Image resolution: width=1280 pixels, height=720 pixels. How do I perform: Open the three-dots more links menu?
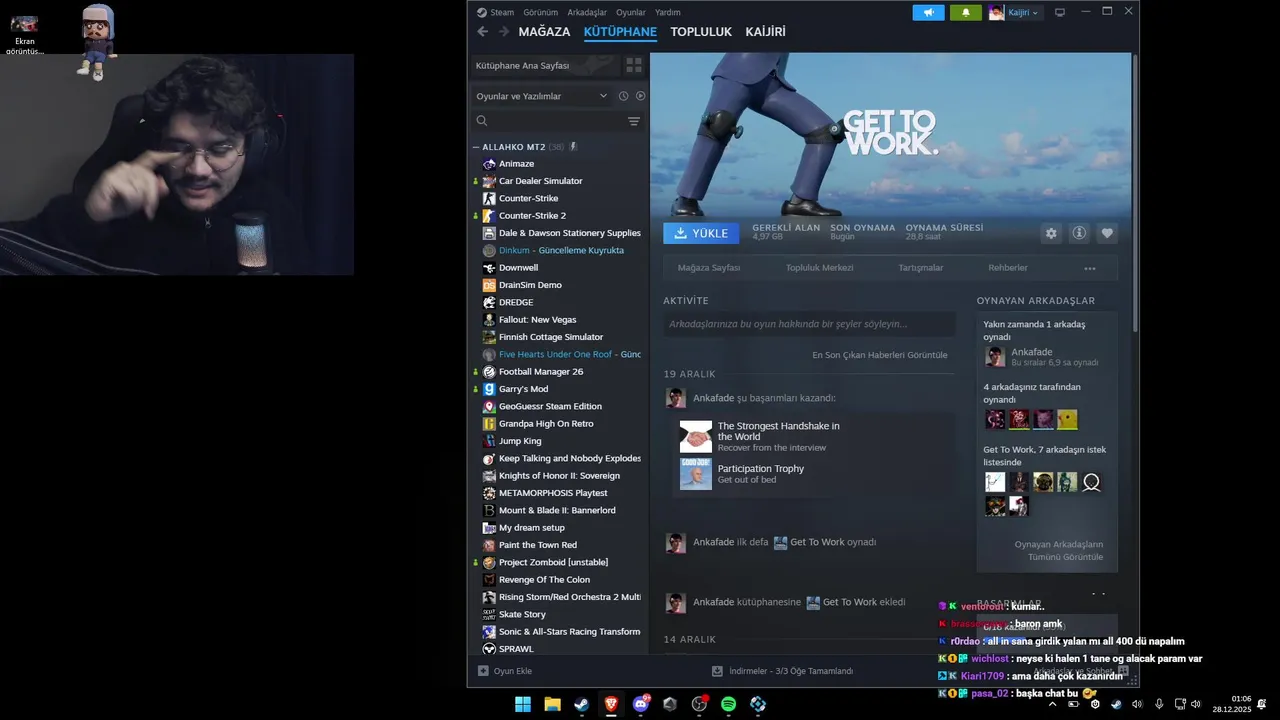pos(1090,268)
